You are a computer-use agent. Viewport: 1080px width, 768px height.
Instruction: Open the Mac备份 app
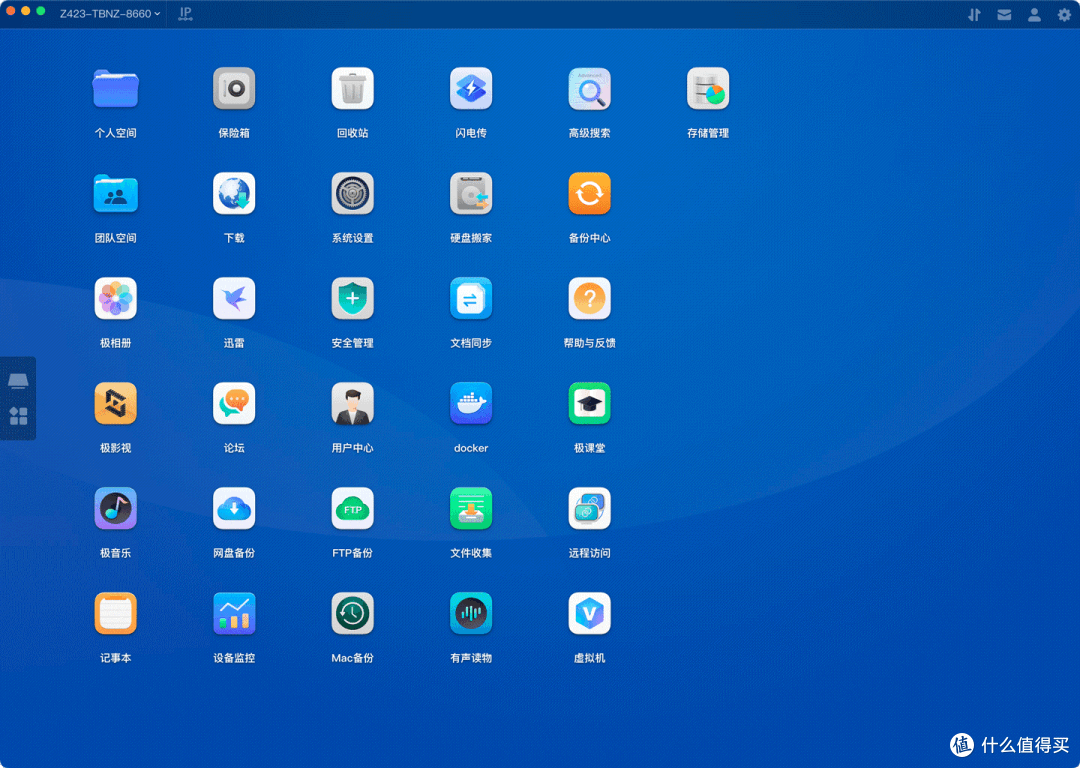353,613
